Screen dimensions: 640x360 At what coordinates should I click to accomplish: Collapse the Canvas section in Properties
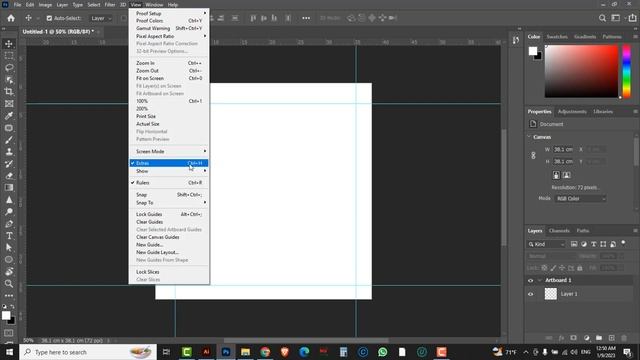coord(529,137)
